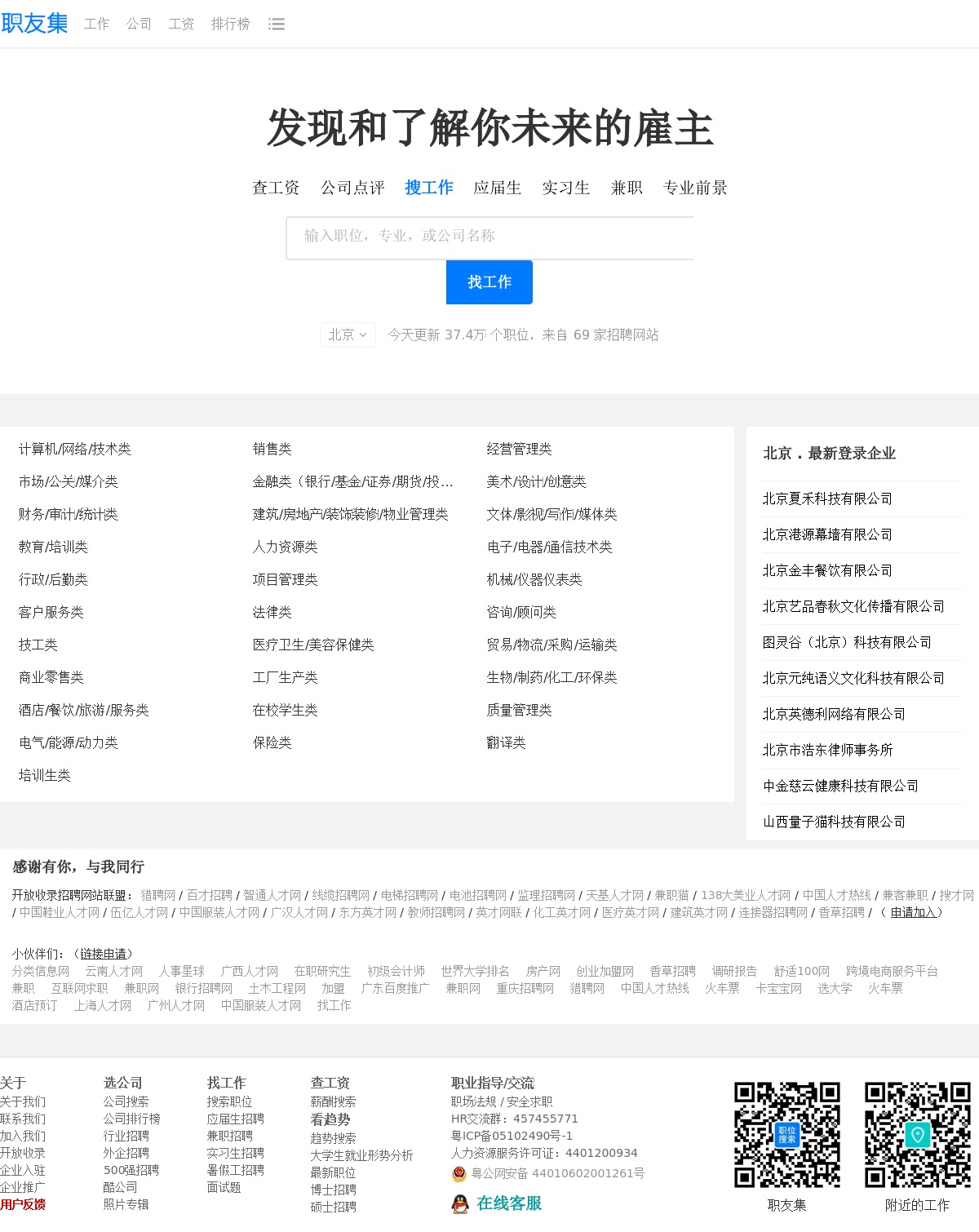Viewport: 979px width, 1232px height.
Task: Open 排行榜 in the top navigation
Action: [230, 24]
